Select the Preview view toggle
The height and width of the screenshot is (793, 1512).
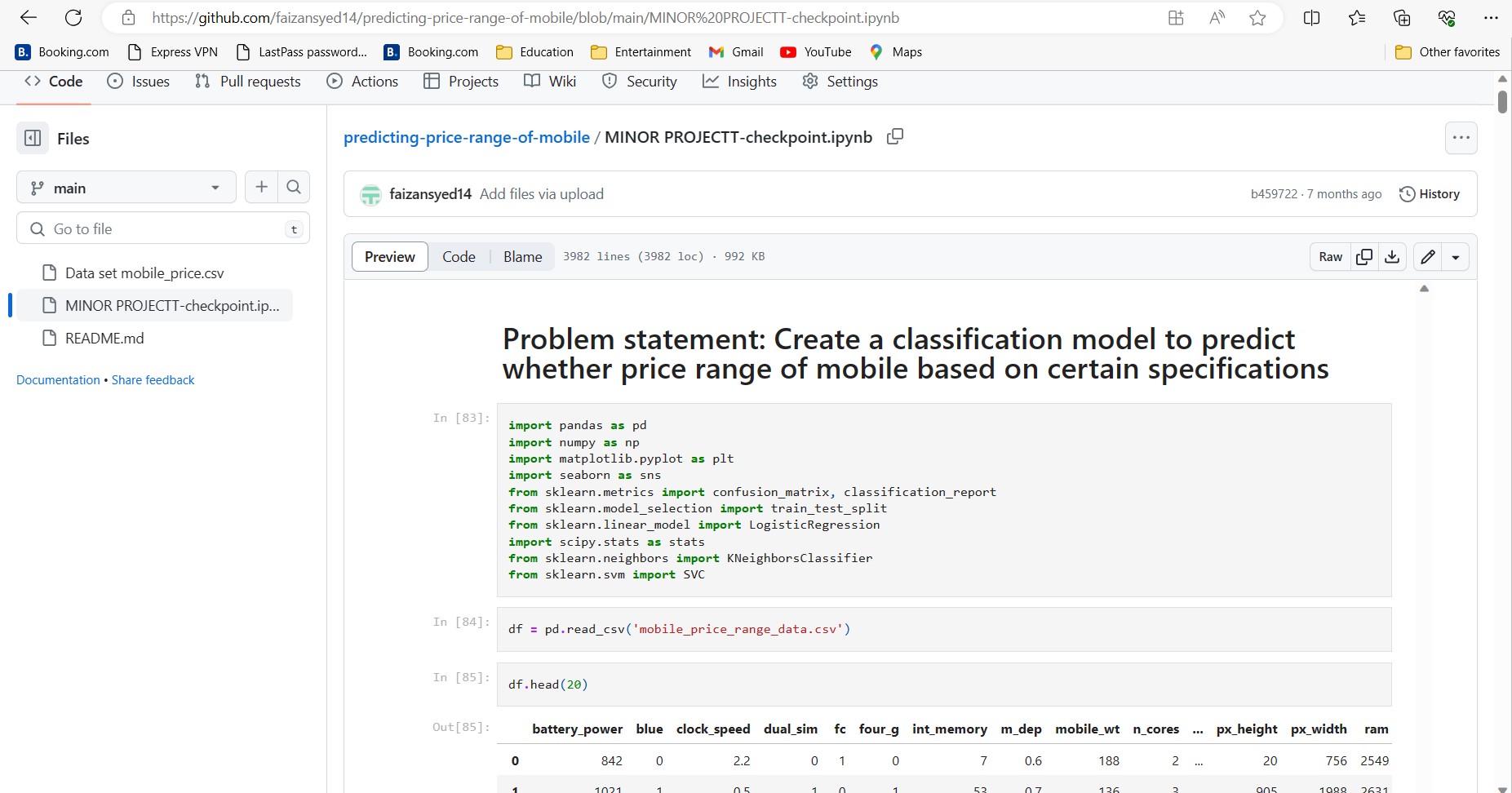[x=389, y=257]
